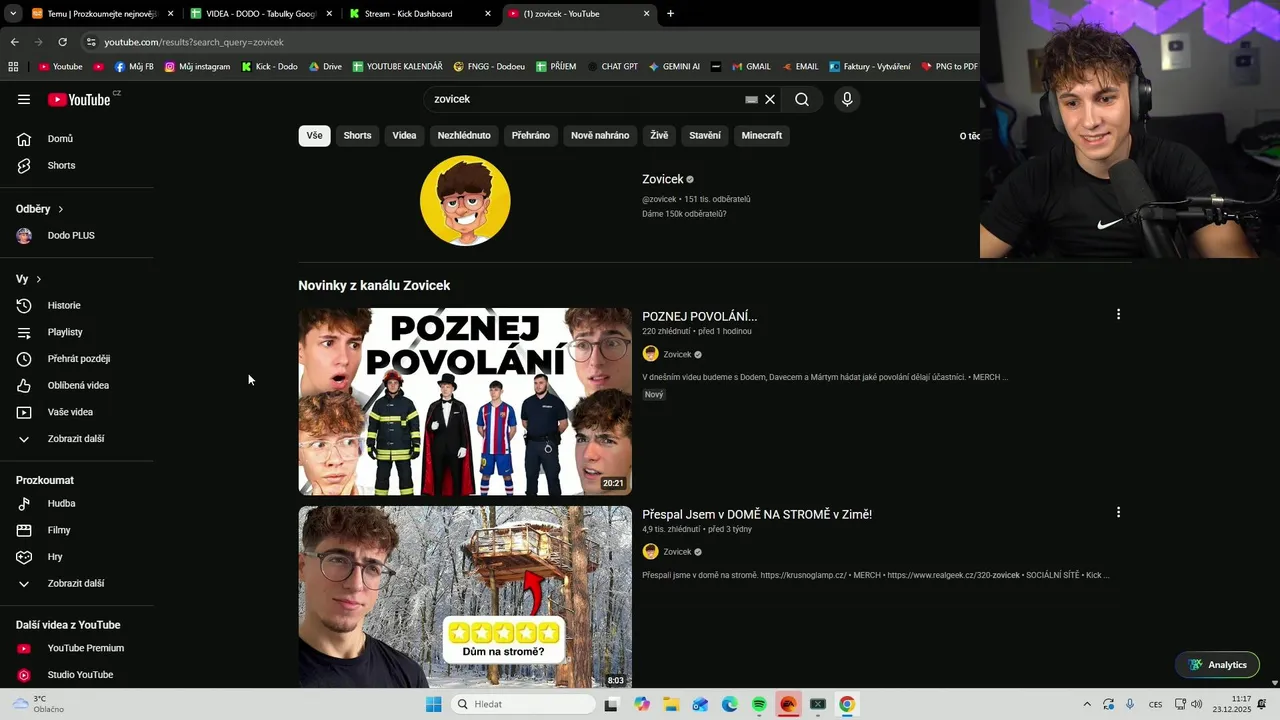
Task: Select the Minecraft filter chip
Action: pos(762,135)
